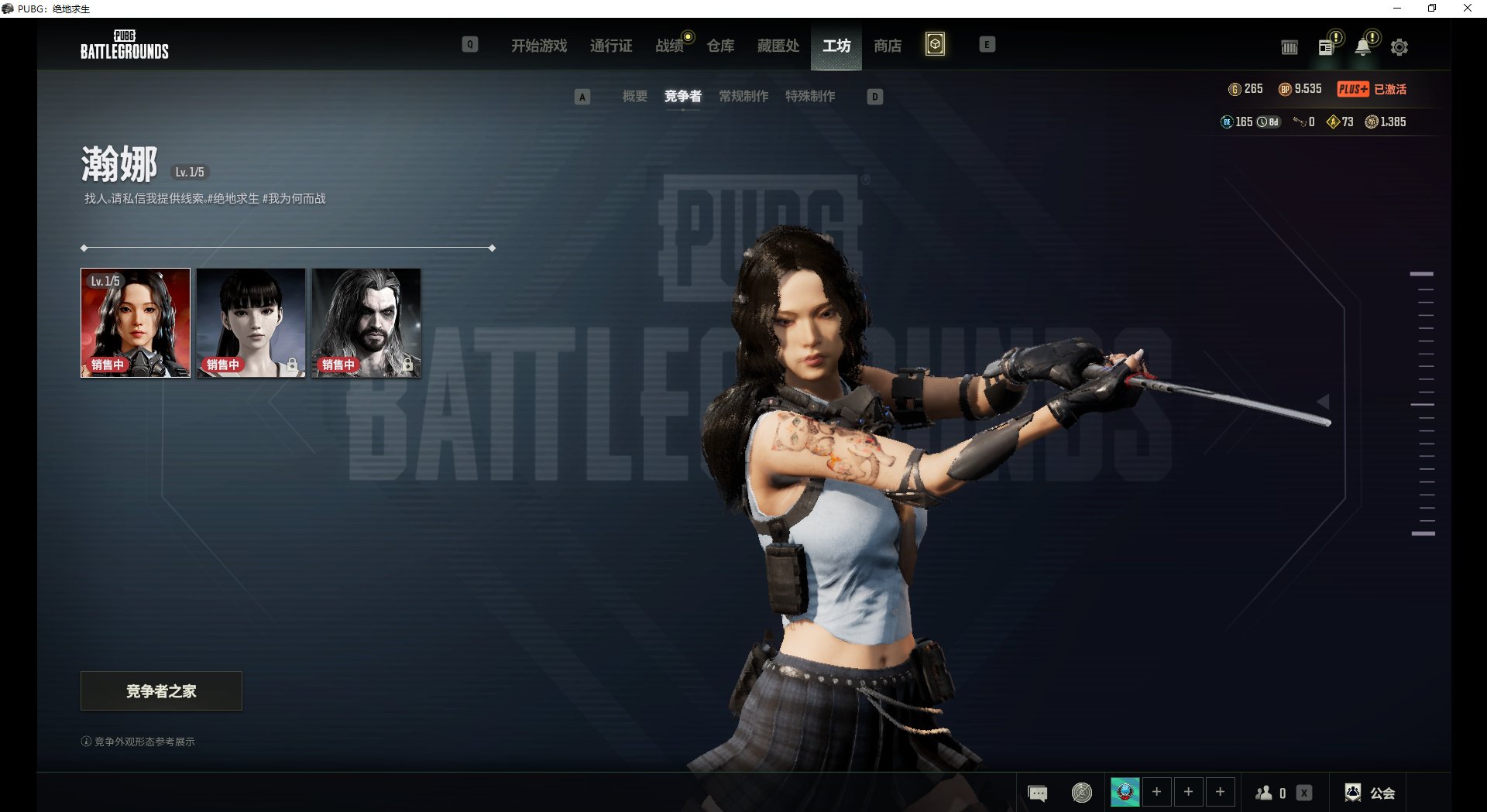Click the arrow marker on the vertical scale
1487x812 pixels.
(1324, 402)
